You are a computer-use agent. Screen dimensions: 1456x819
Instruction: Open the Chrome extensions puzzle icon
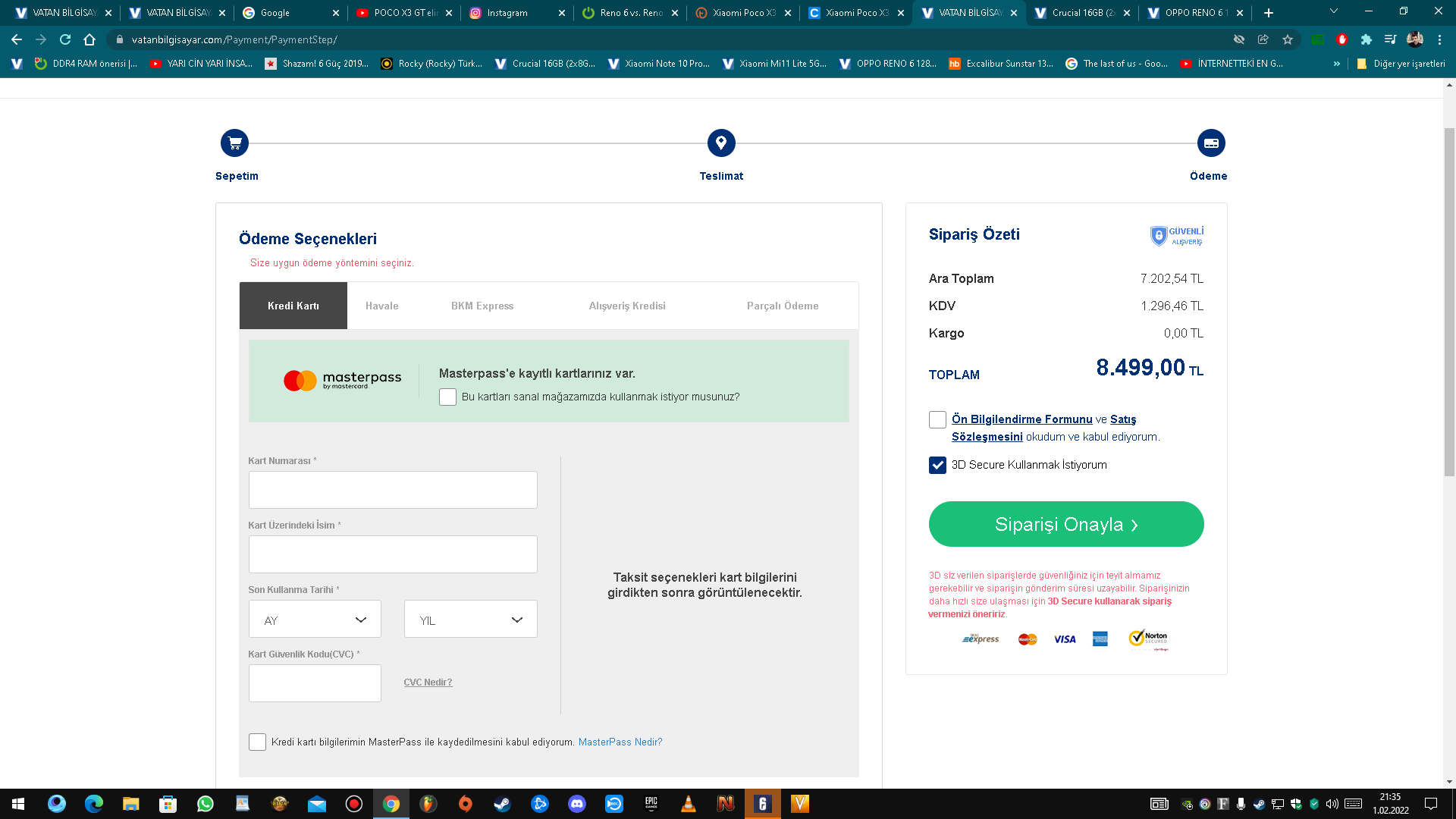(1366, 39)
